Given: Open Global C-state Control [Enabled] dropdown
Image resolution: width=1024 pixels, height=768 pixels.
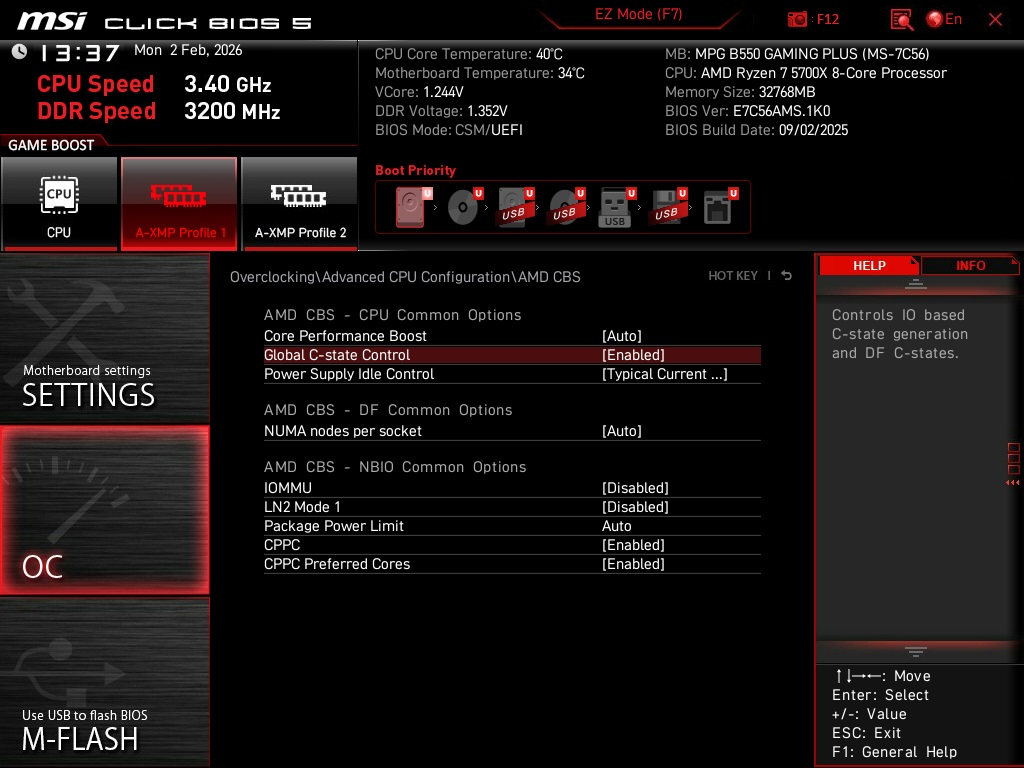Looking at the screenshot, I should click(633, 355).
